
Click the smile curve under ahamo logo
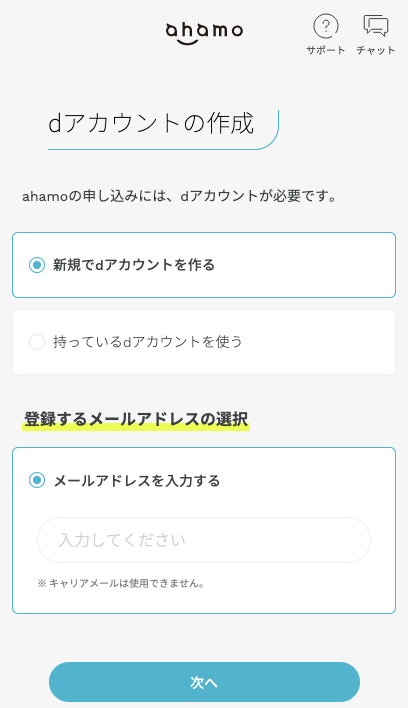click(x=187, y=42)
